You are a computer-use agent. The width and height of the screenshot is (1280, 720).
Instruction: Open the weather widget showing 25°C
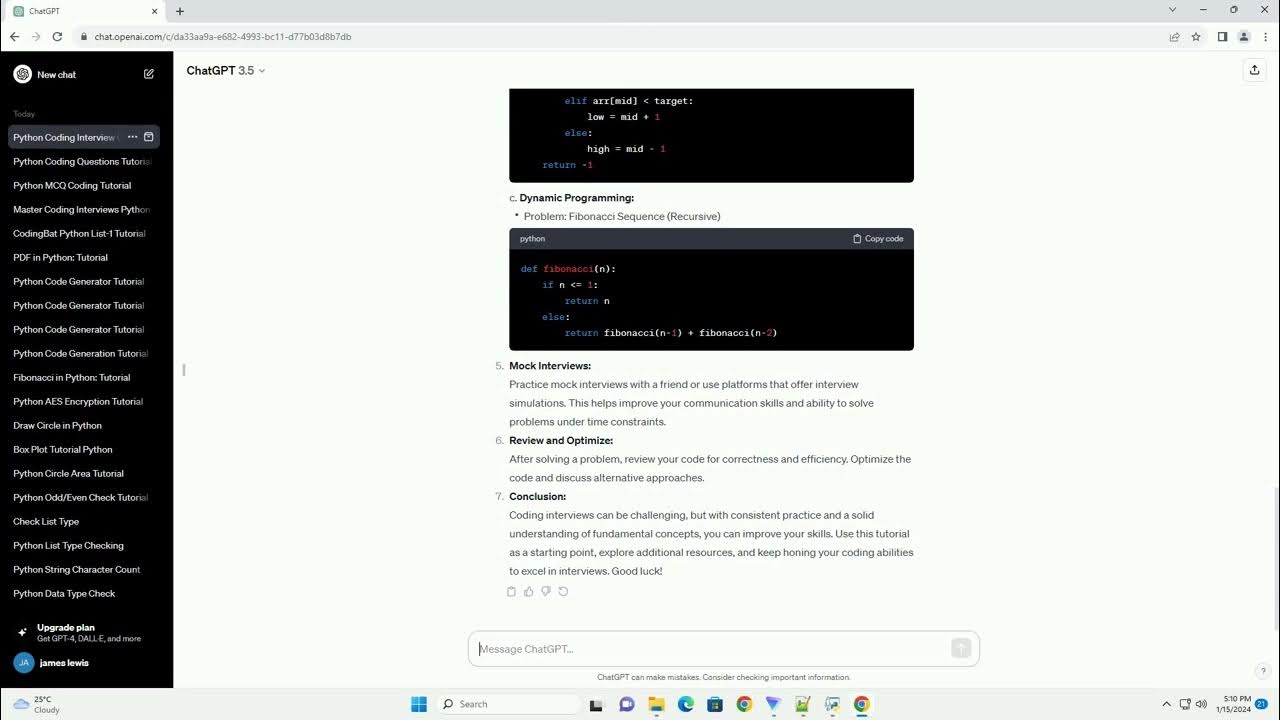(36, 704)
